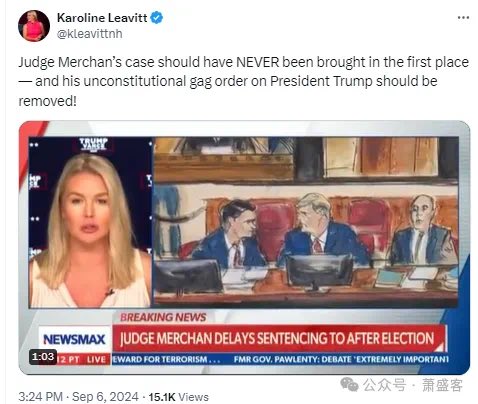Select the tweet text about Judge Merchan

click(243, 81)
